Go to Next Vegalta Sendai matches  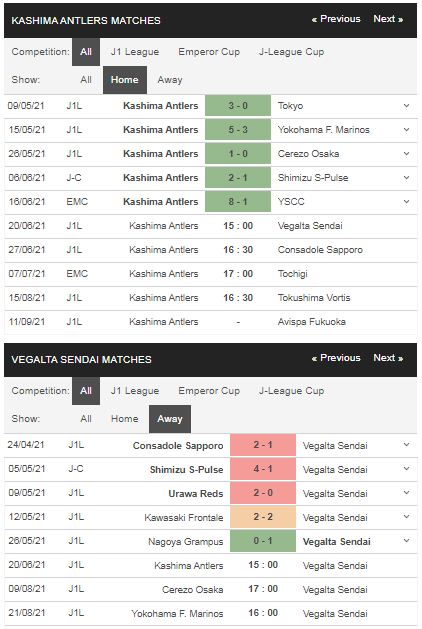(388, 358)
